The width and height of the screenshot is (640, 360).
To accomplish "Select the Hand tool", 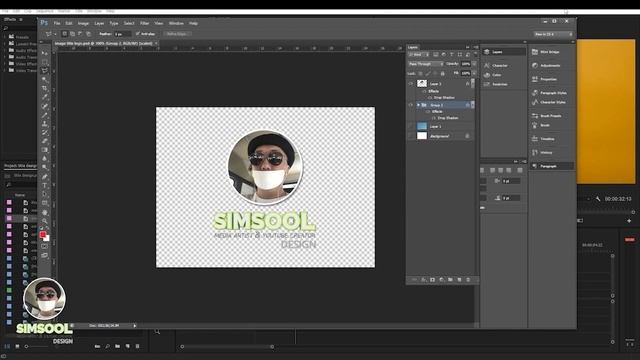I will [44, 212].
